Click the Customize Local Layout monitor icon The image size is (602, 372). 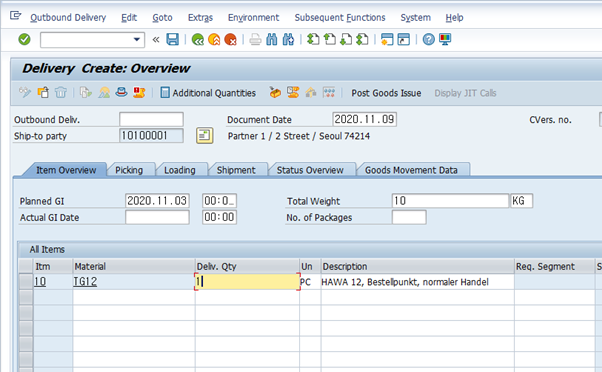[x=445, y=39]
